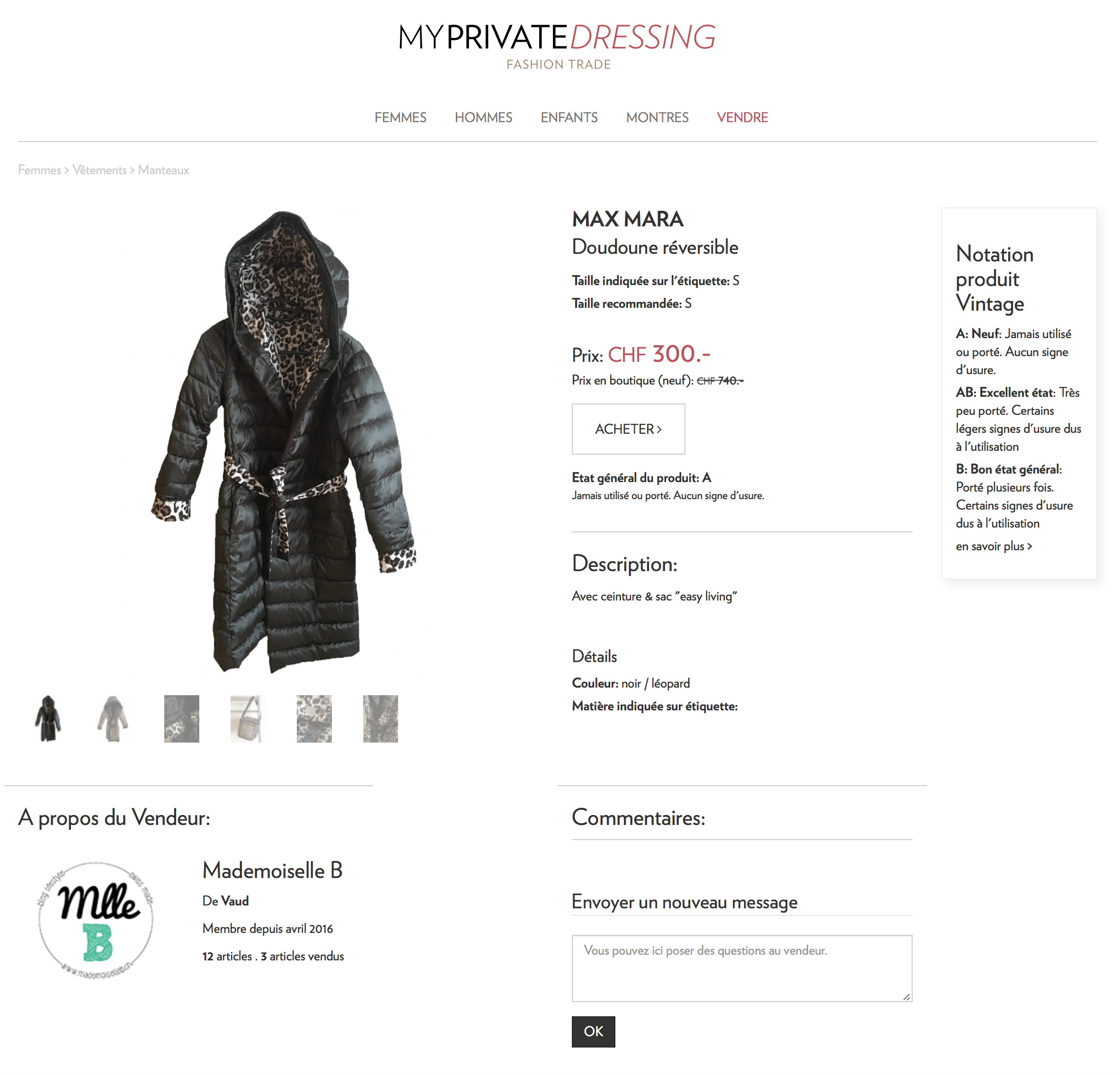This screenshot has height=1075, width=1120.
Task: Open the ENFANTS menu
Action: 569,117
